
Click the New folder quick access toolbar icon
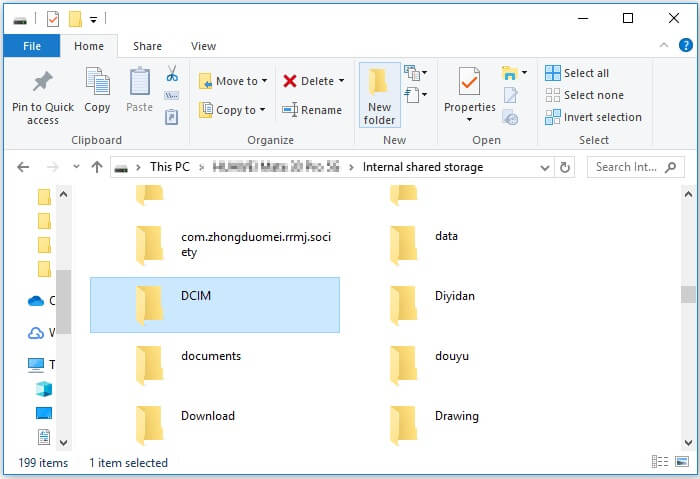[x=75, y=19]
